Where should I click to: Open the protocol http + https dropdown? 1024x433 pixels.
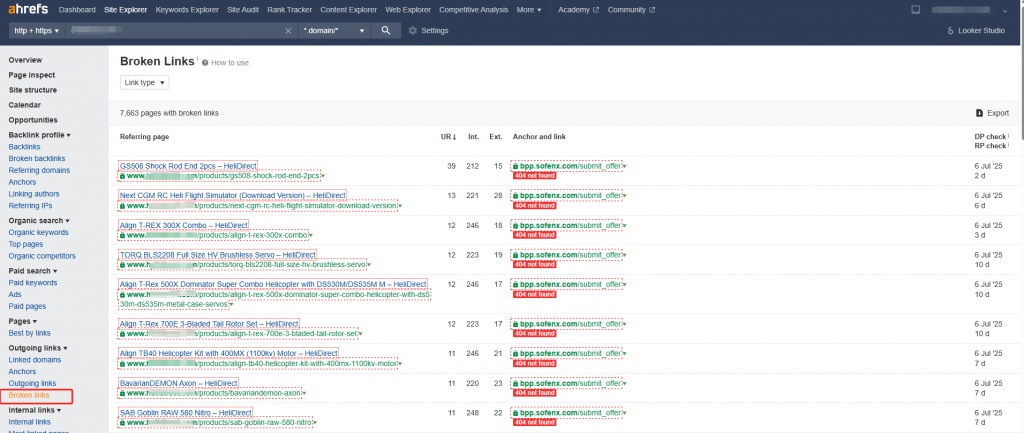pyautogui.click(x=37, y=31)
